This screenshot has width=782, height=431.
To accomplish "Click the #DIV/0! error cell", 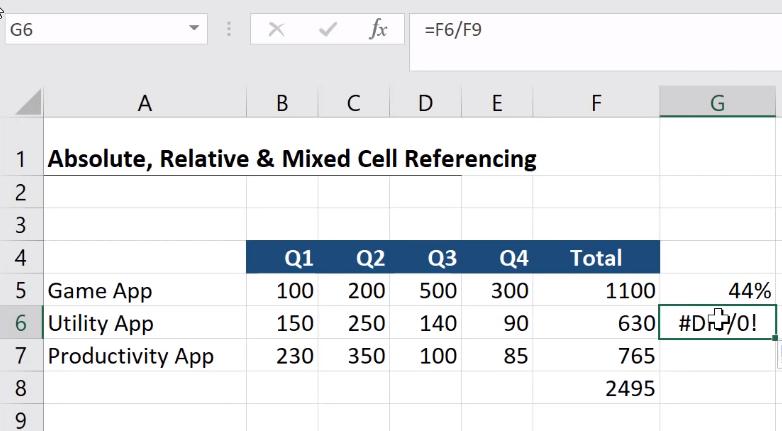I will coord(718,323).
